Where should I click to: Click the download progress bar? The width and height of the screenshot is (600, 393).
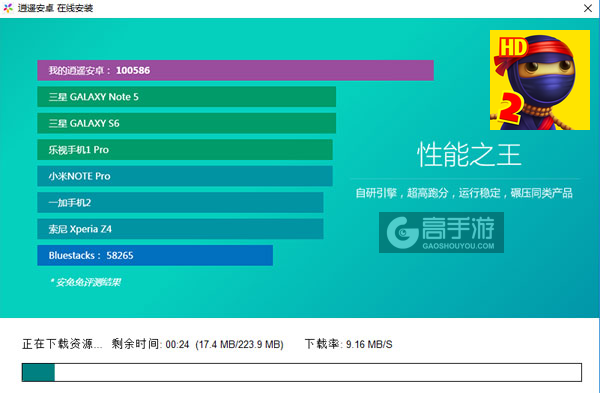click(302, 373)
